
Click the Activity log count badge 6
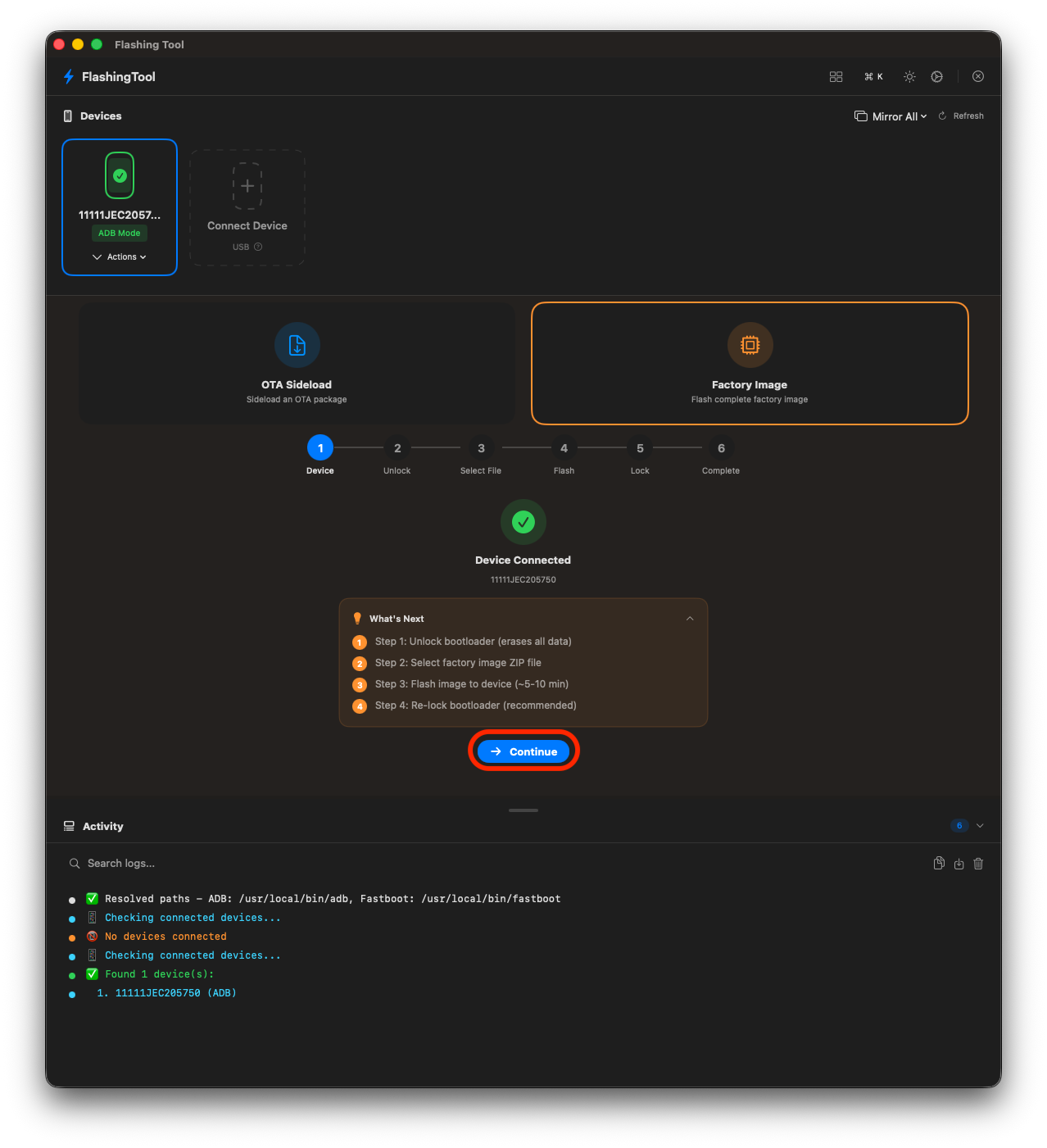click(959, 825)
